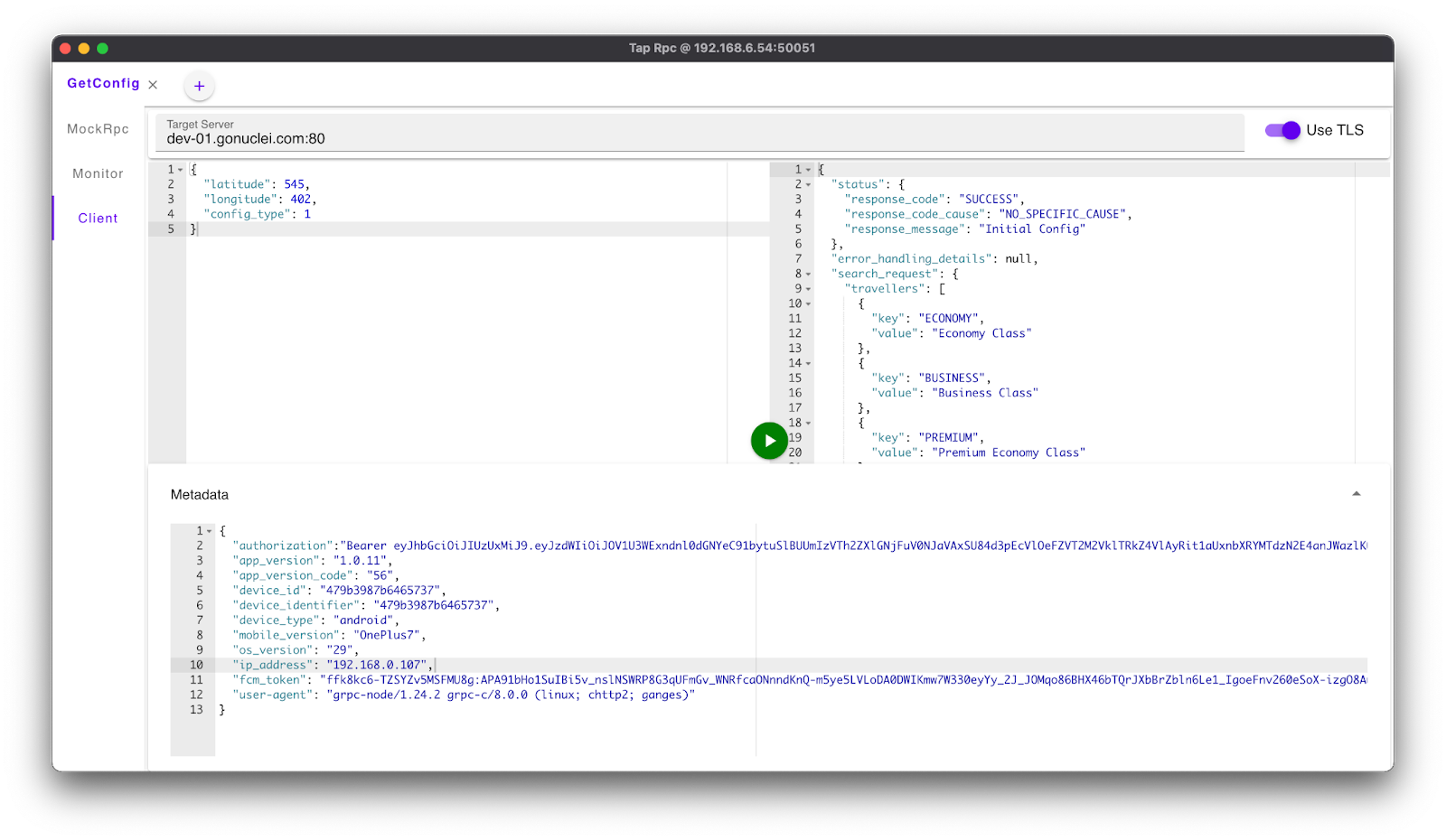
Task: Toggle the Use TLS switch
Action: pos(1282,130)
